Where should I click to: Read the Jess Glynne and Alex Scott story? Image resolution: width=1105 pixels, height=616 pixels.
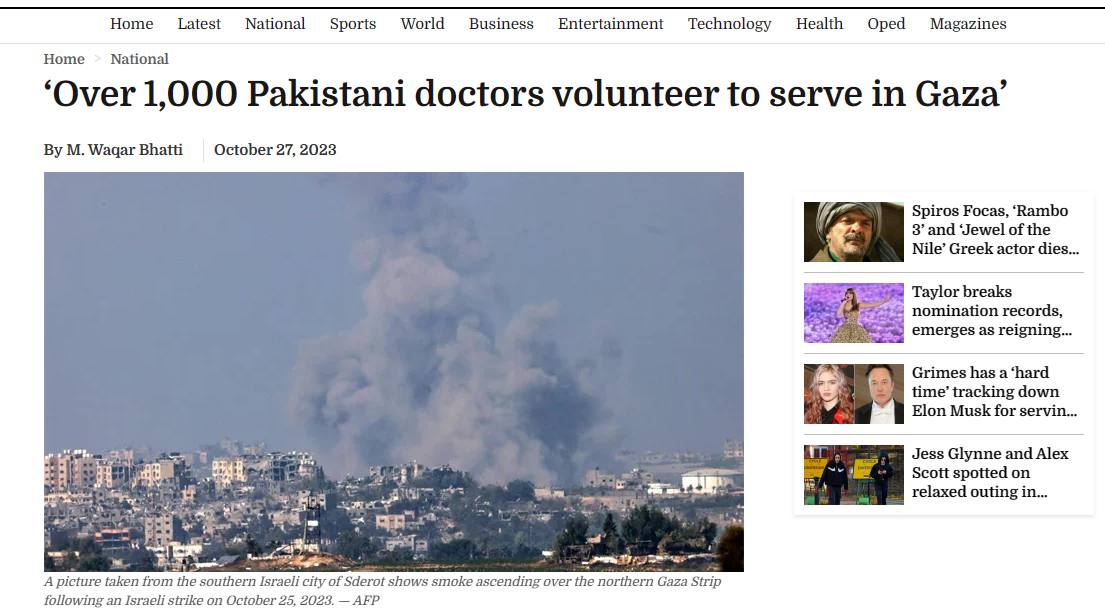pos(990,473)
